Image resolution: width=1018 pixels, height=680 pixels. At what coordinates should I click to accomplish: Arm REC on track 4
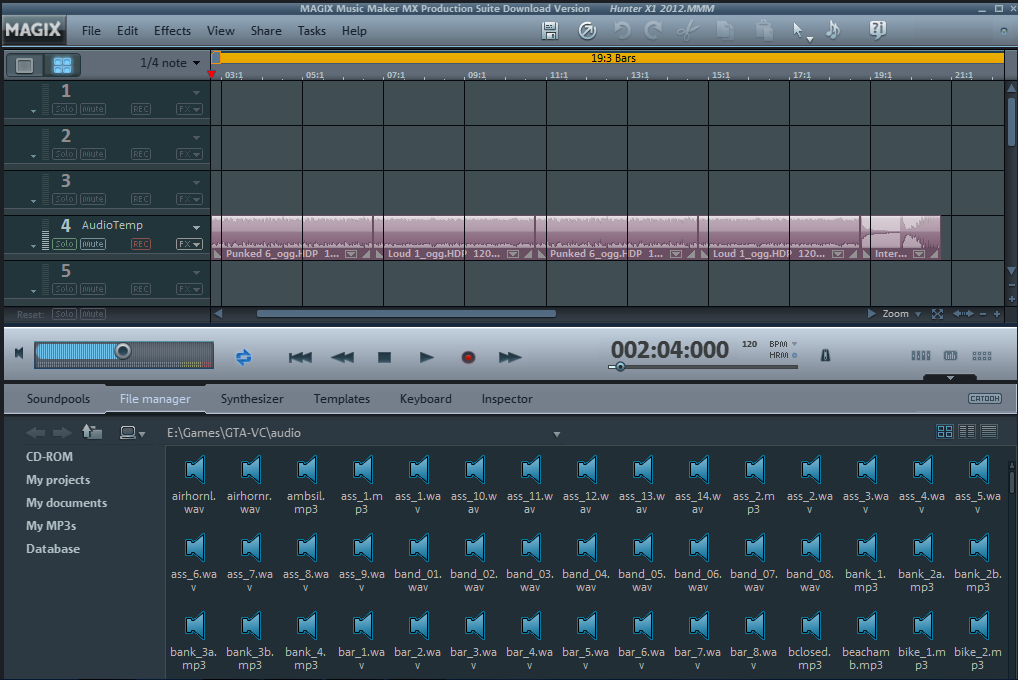[141, 244]
